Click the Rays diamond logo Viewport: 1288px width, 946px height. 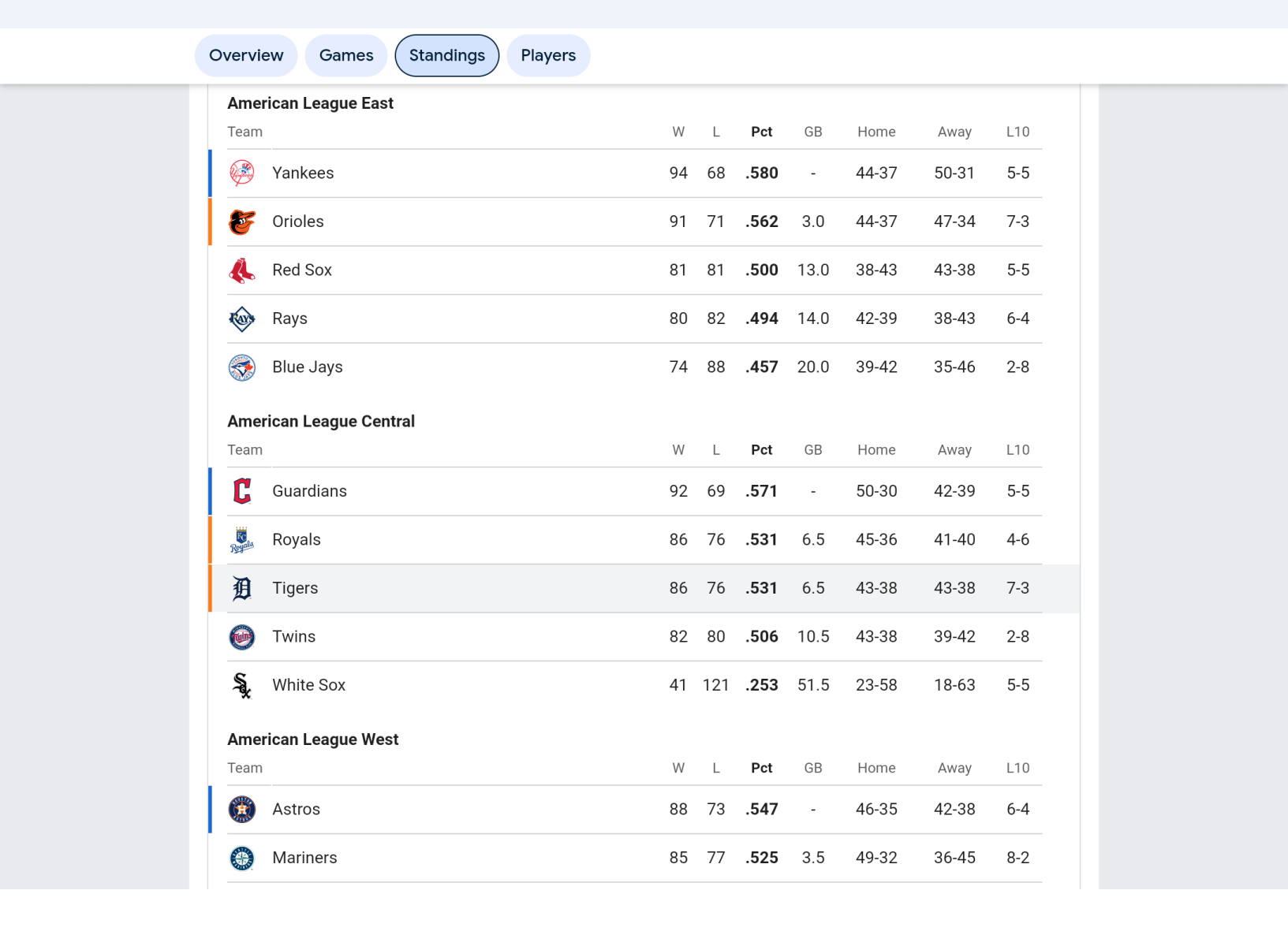click(241, 319)
